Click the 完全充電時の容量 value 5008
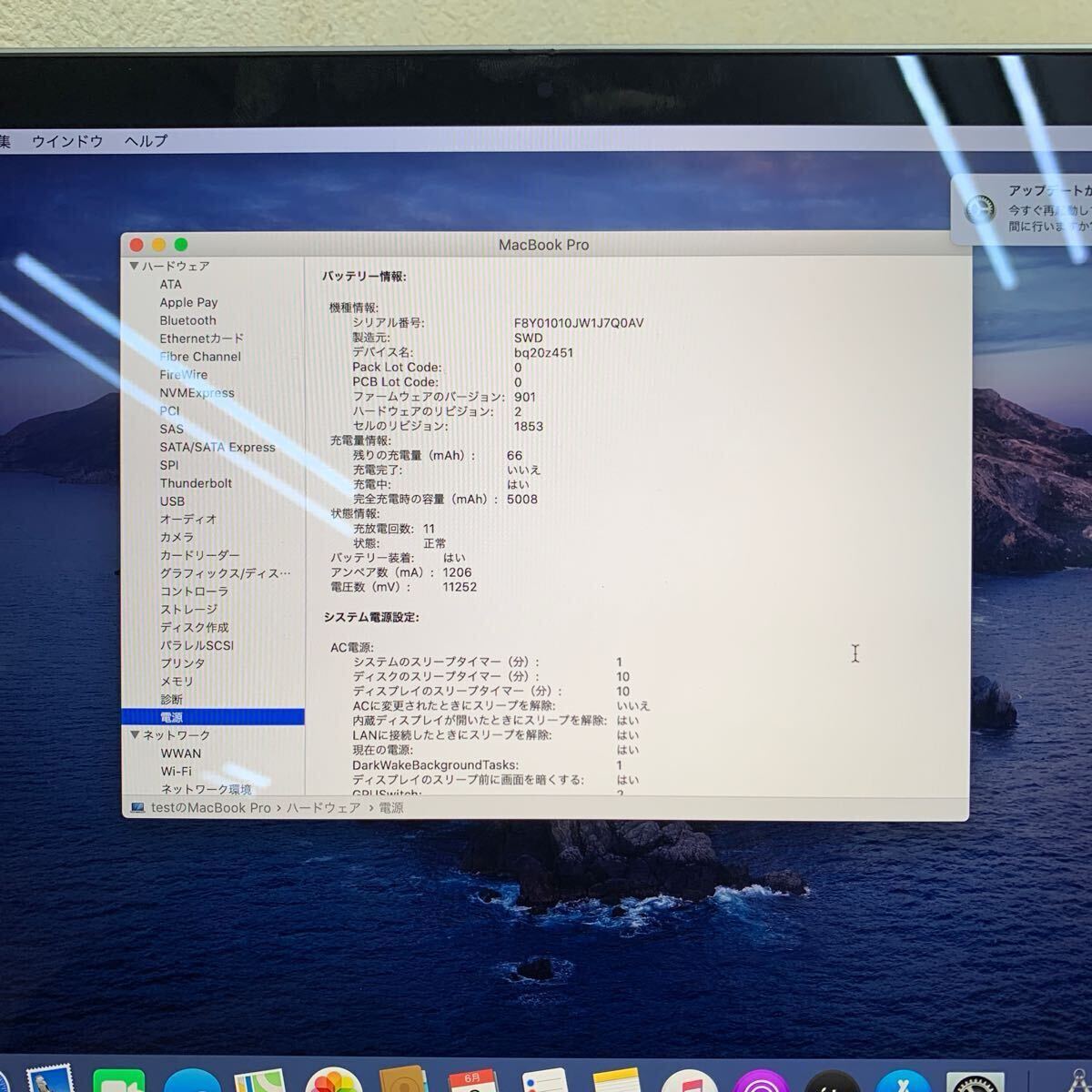 click(x=522, y=499)
